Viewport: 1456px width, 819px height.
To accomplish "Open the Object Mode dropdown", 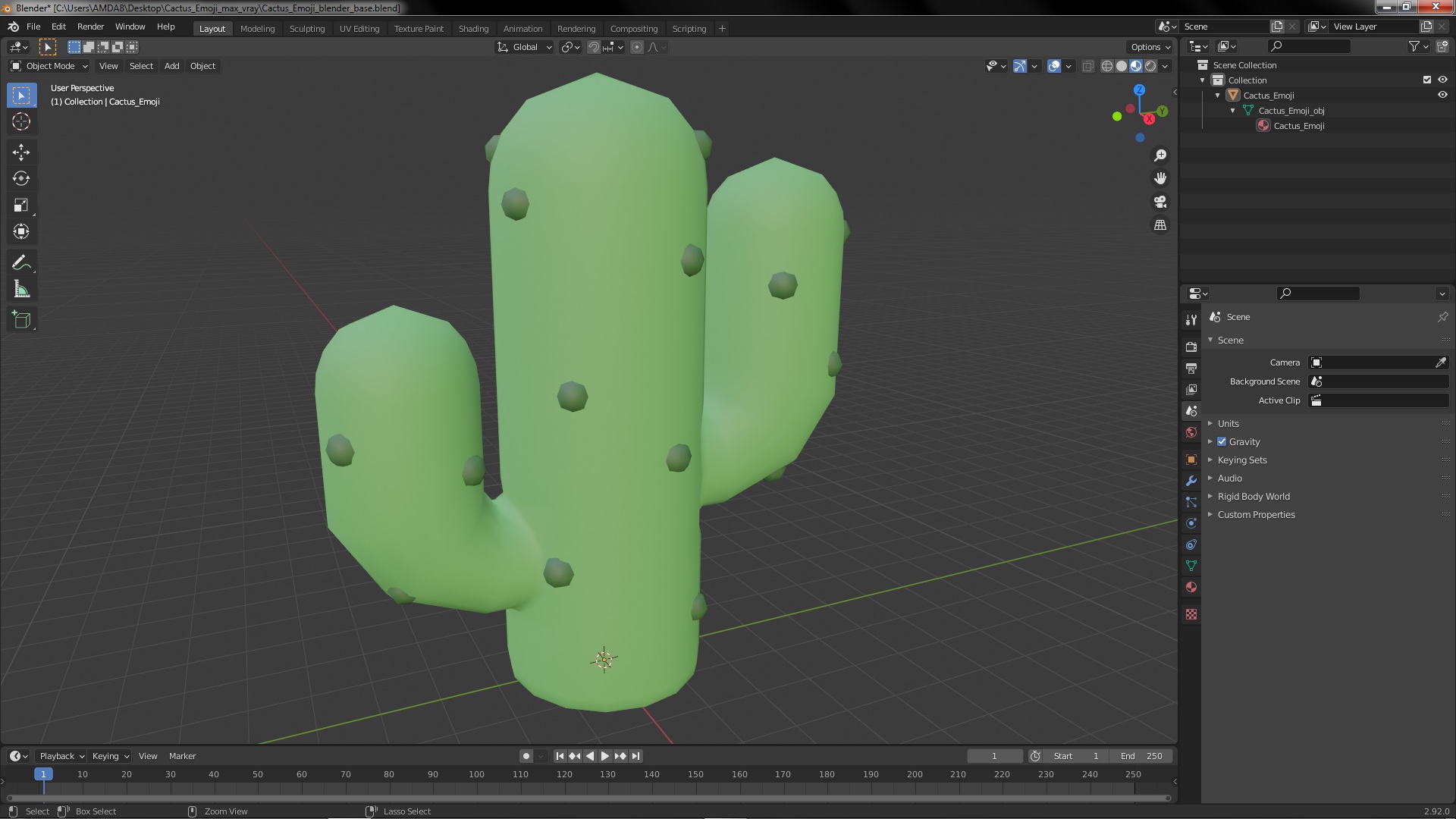I will (49, 66).
